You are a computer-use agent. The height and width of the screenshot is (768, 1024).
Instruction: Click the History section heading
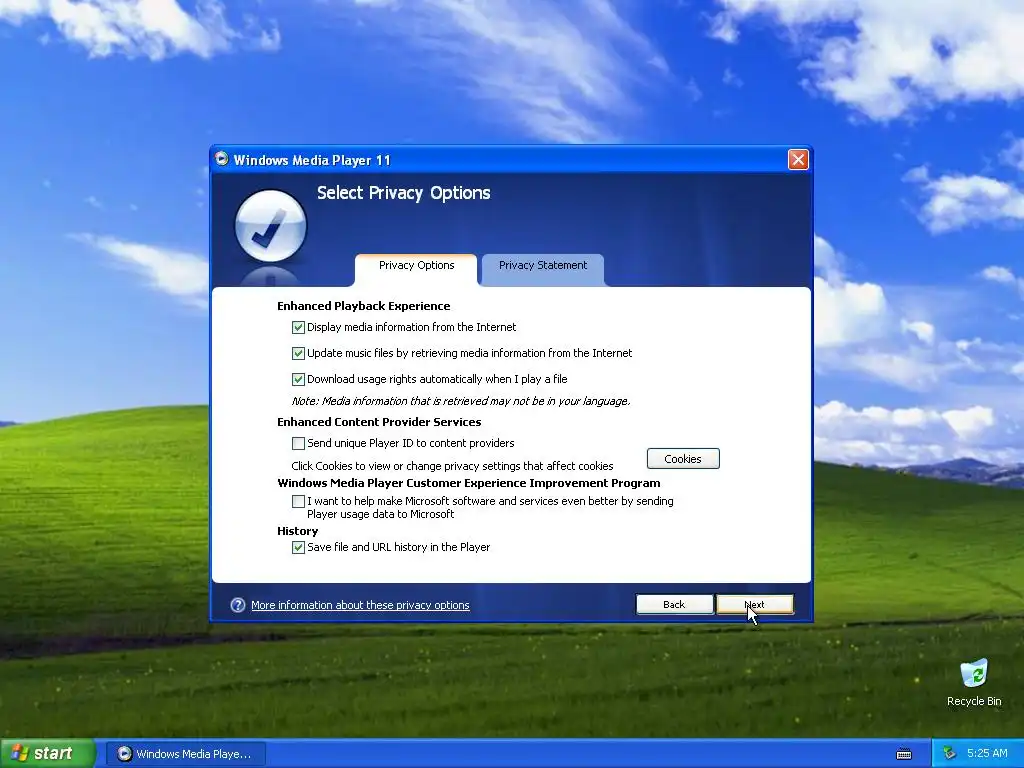tap(297, 532)
